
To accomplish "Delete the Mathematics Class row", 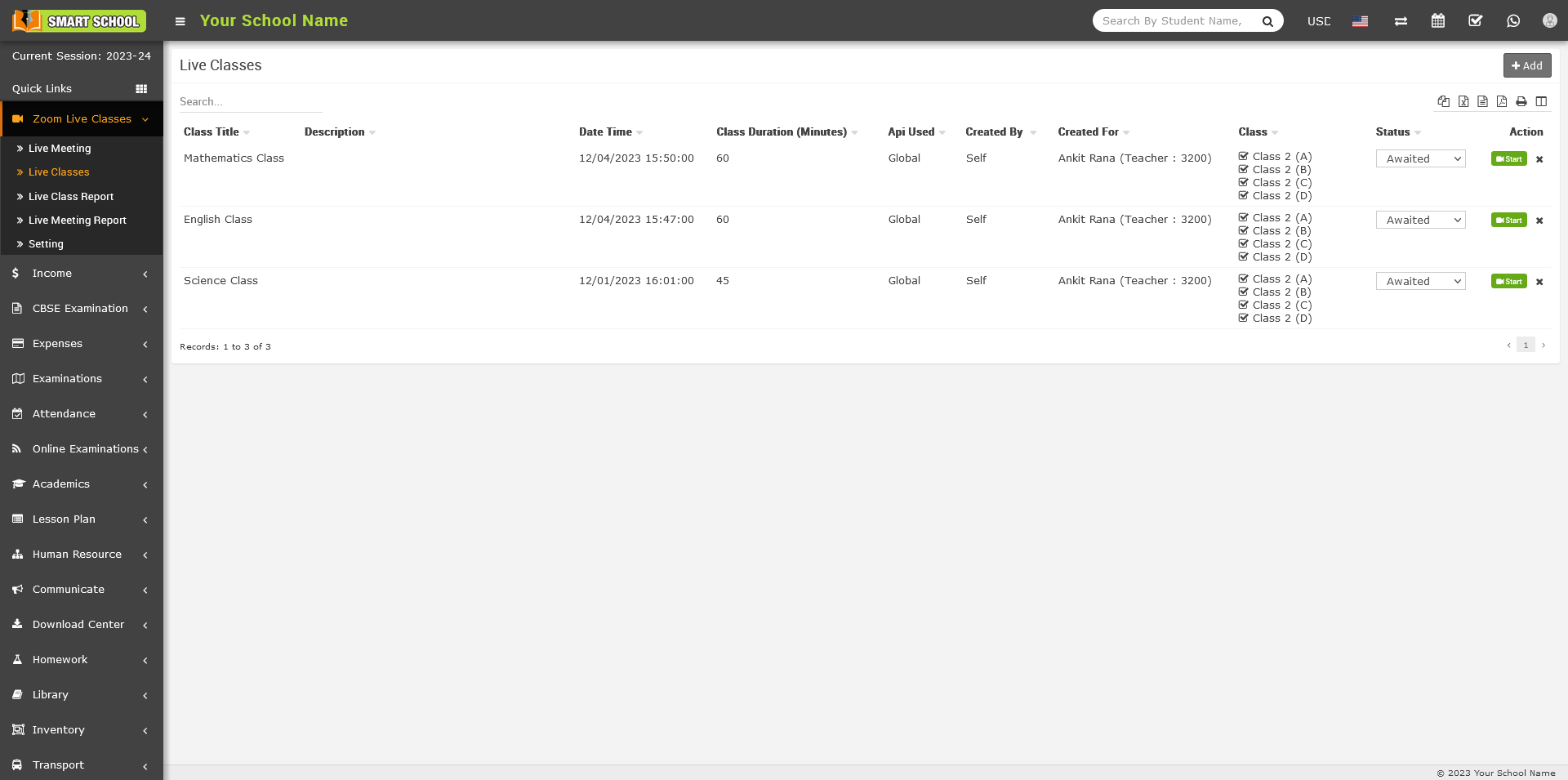I will coord(1539,160).
